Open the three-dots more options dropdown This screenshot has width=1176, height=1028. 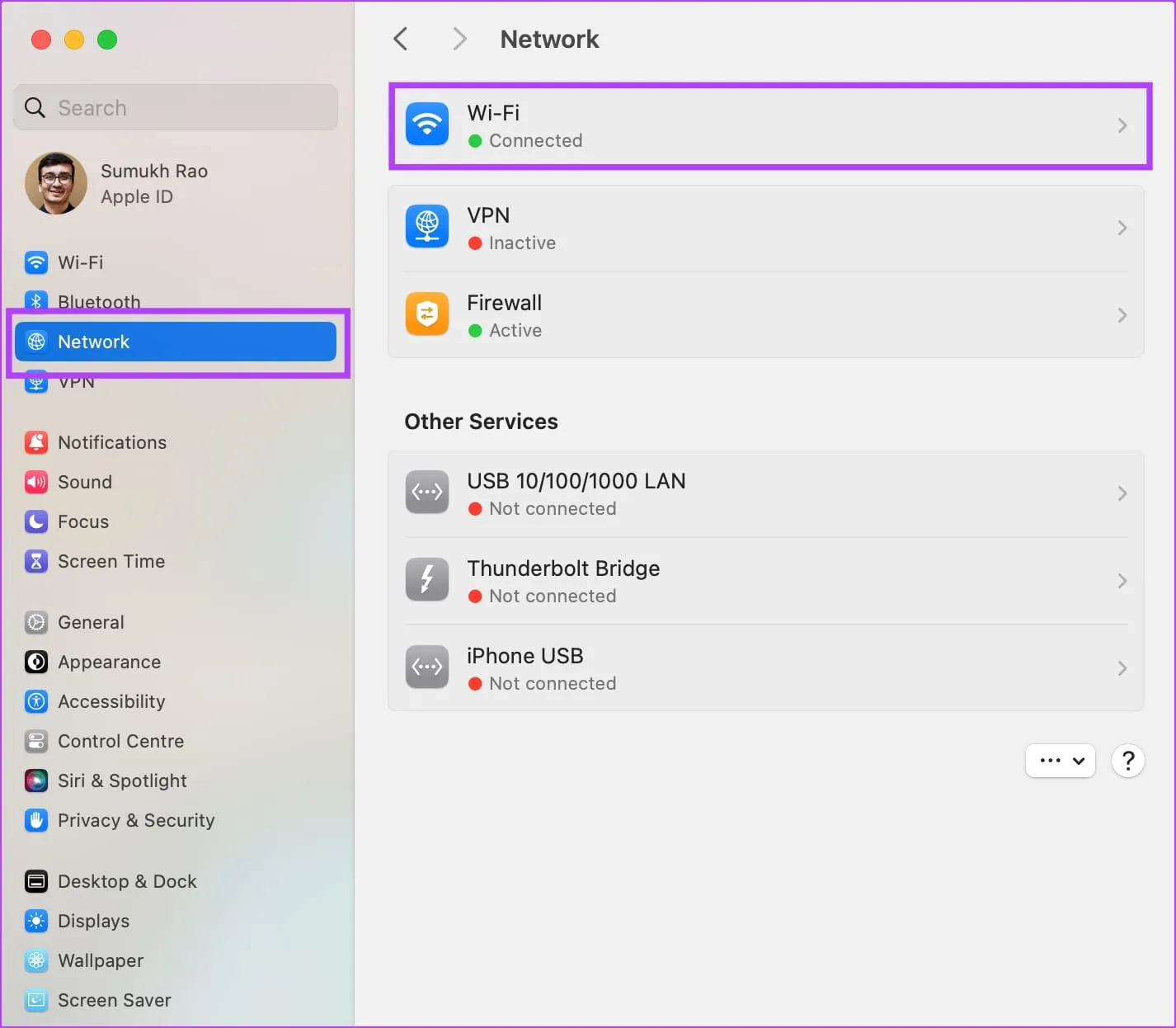[1060, 761]
